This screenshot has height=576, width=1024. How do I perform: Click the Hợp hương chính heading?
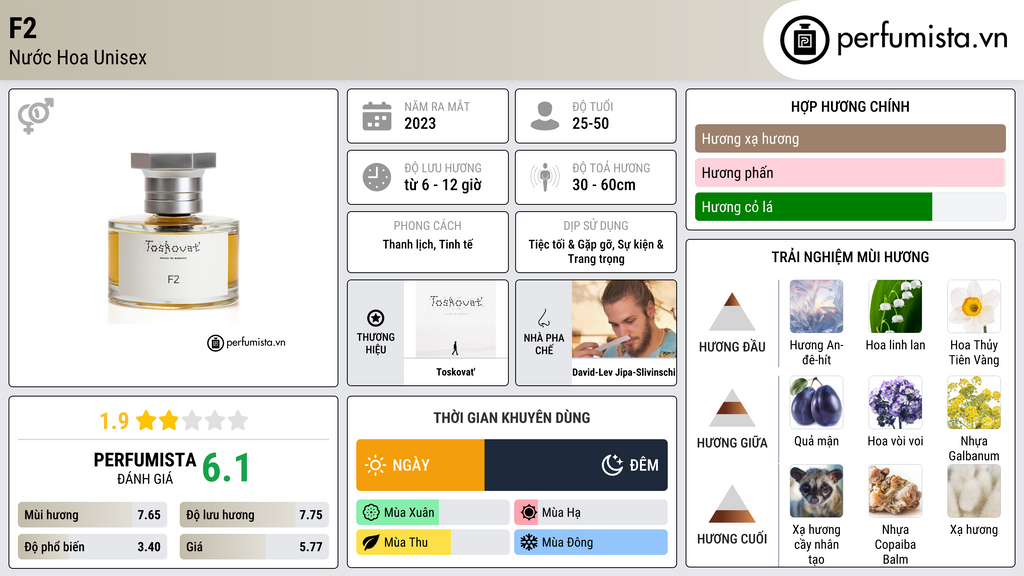point(850,106)
